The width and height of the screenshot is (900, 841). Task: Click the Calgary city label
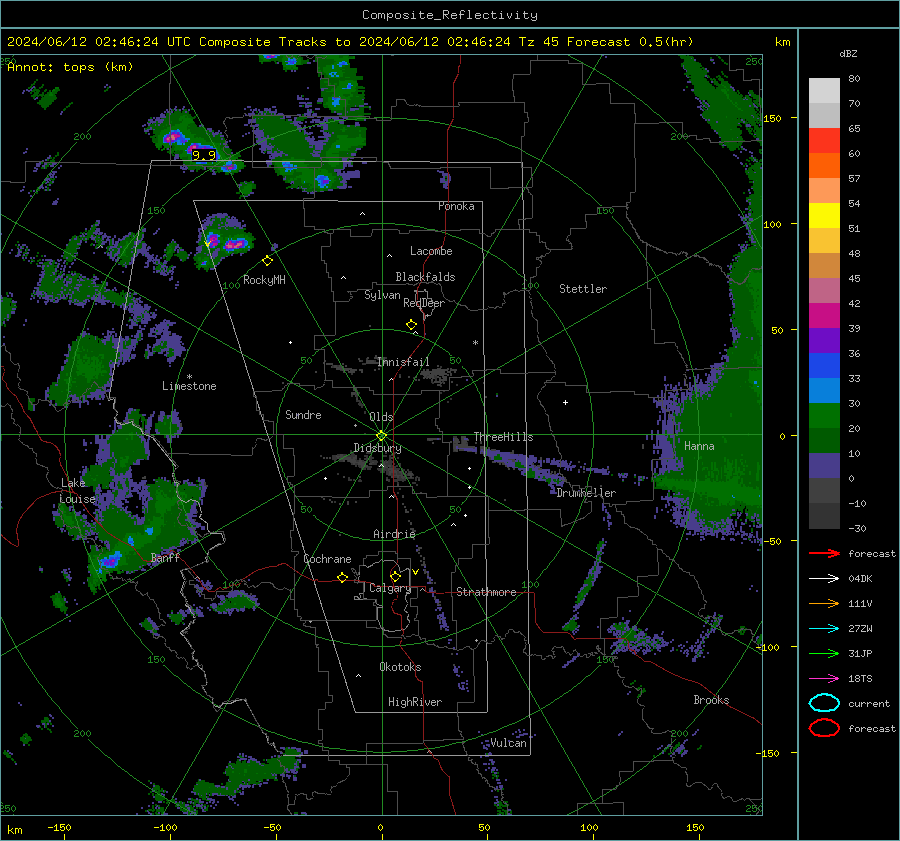click(x=390, y=588)
